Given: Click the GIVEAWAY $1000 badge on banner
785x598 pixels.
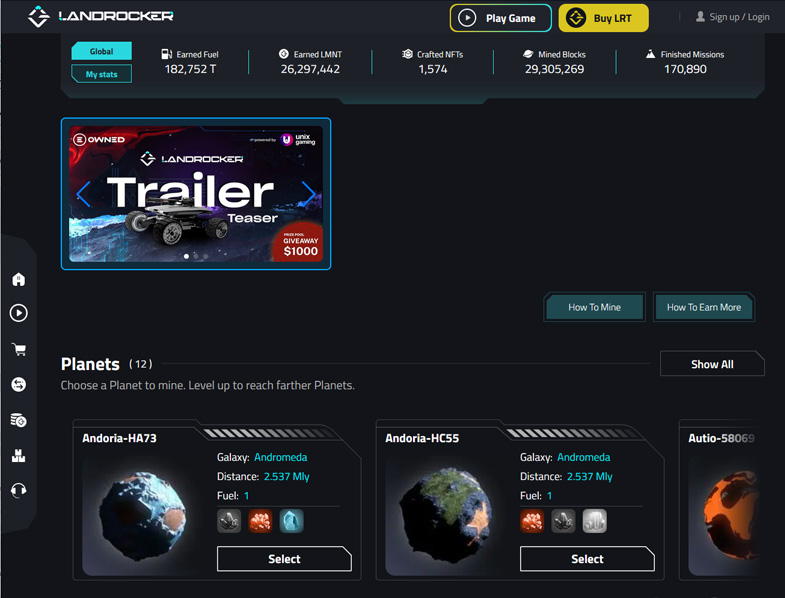Looking at the screenshot, I should tap(300, 244).
